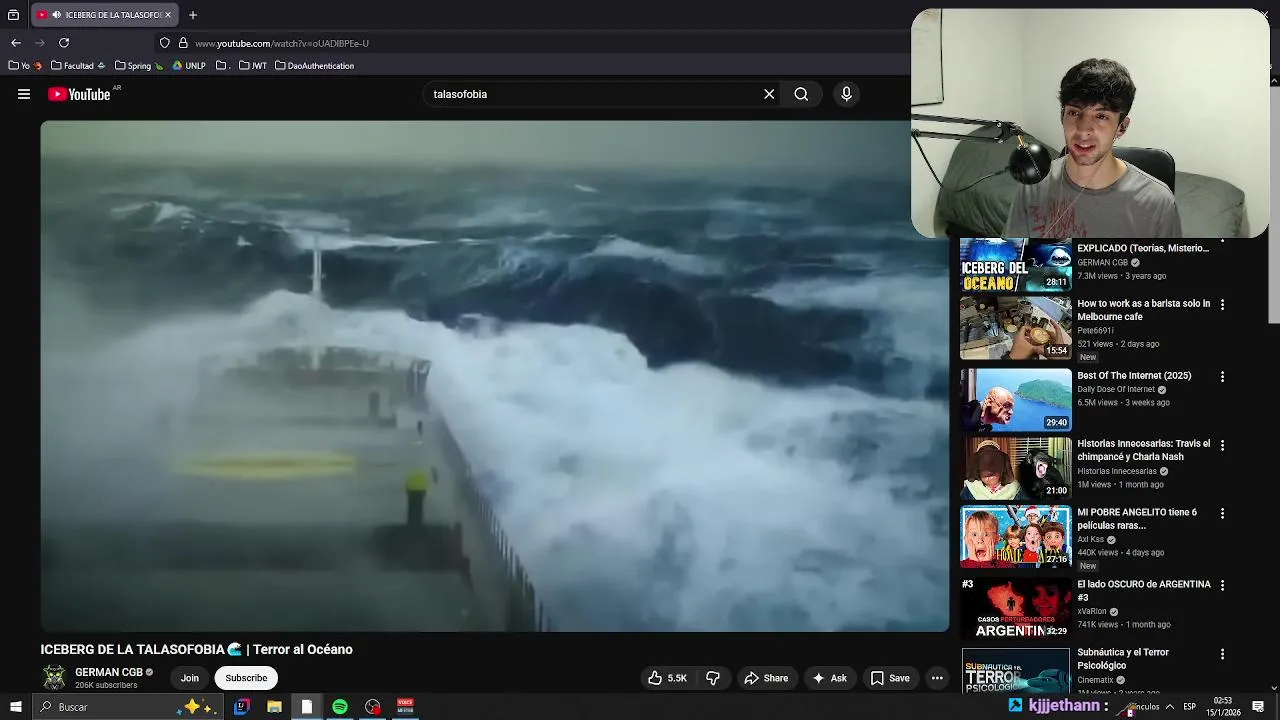Clear the talasofobia search text

(x=769, y=94)
